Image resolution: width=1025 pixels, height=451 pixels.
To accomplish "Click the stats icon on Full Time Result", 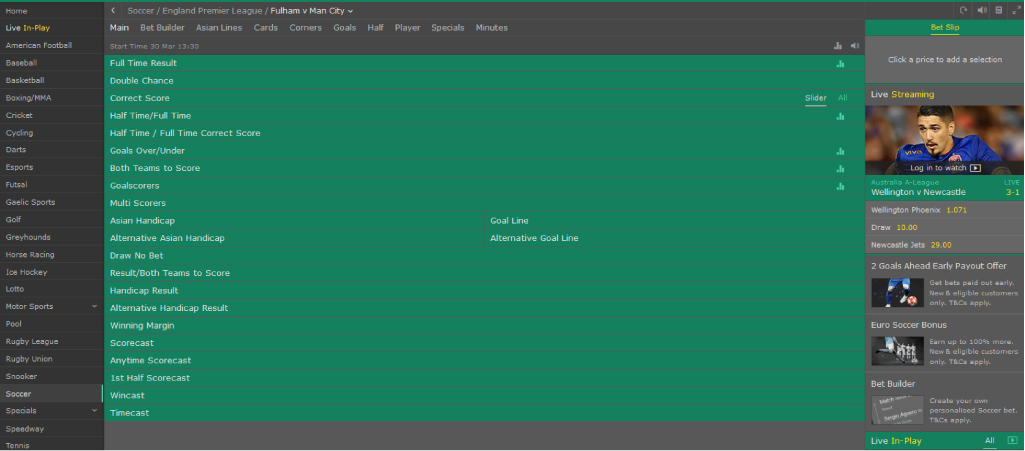I will 840,63.
